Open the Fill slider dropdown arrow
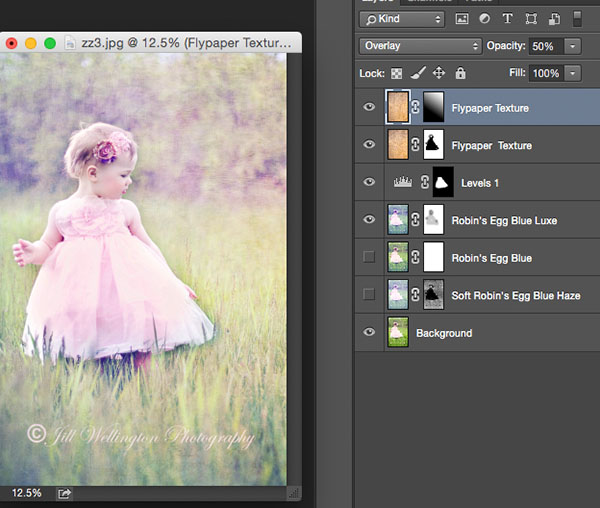 [573, 73]
